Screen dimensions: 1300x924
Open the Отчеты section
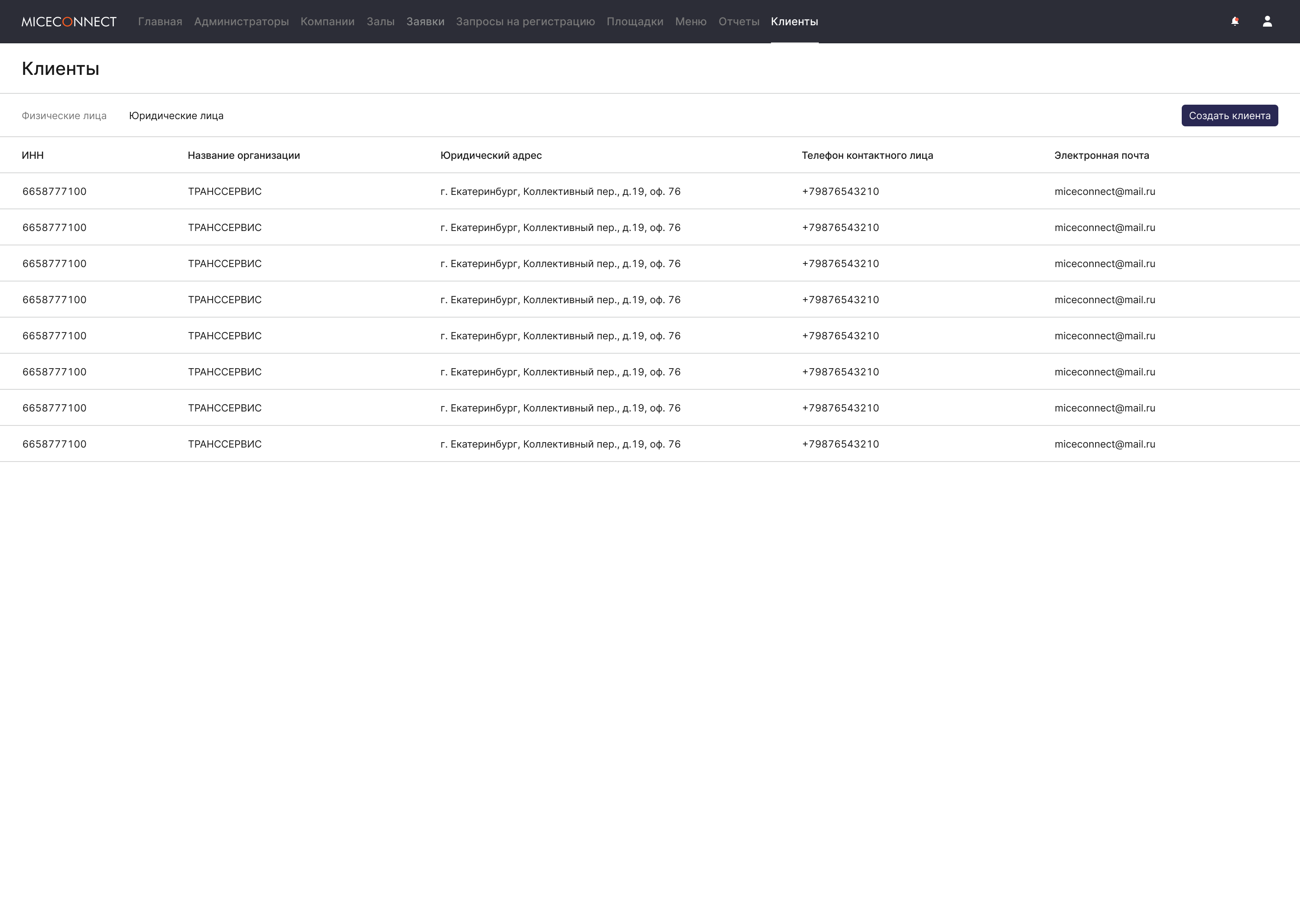[739, 22]
